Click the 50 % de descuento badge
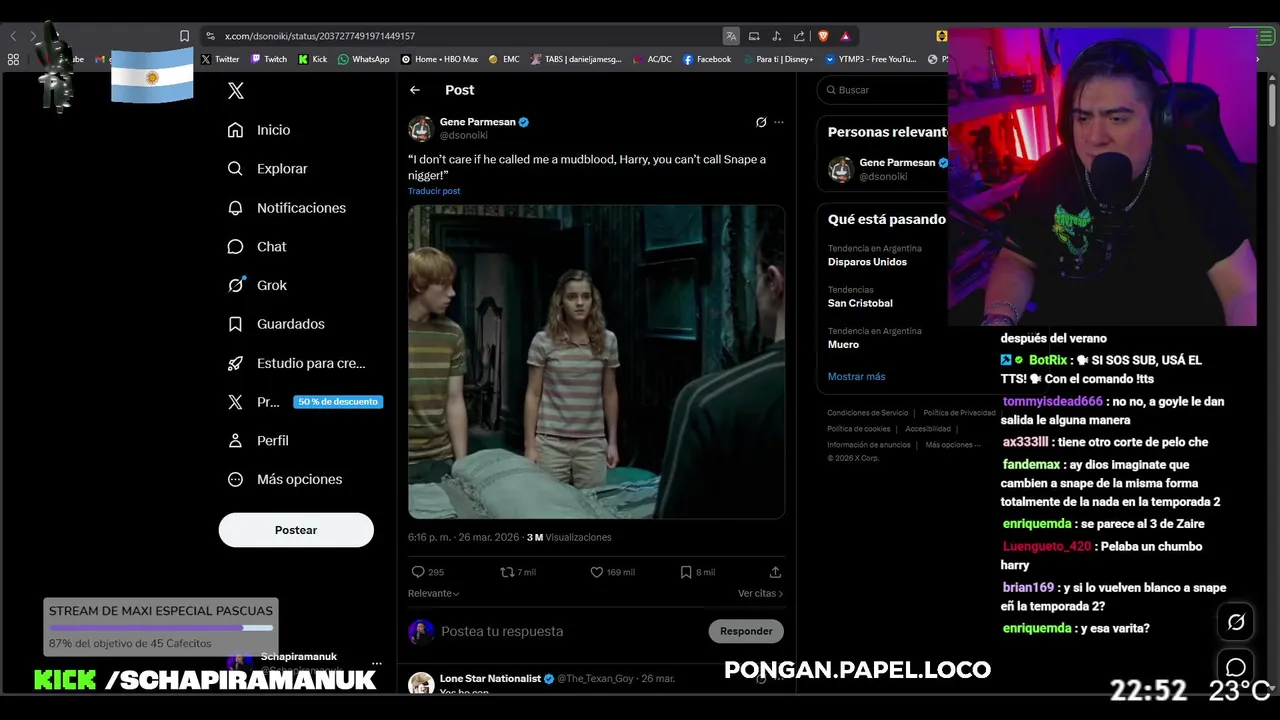This screenshot has height=720, width=1280. pos(338,402)
